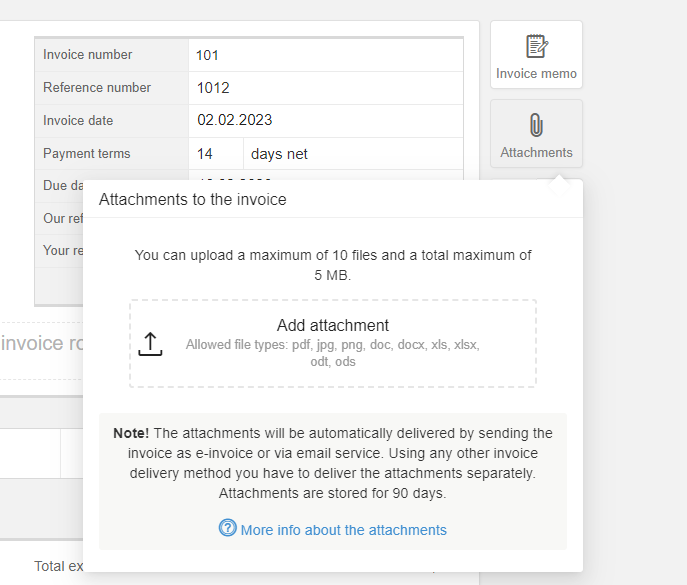
Task: Open the Invoice memo notepad icon
Action: click(537, 46)
